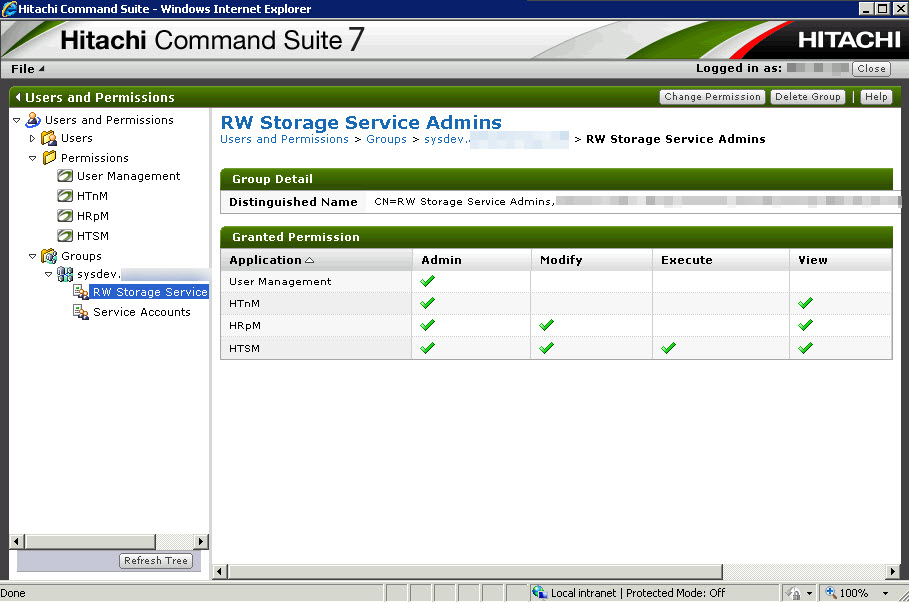
Task: Sort by Application column header
Action: [316, 260]
